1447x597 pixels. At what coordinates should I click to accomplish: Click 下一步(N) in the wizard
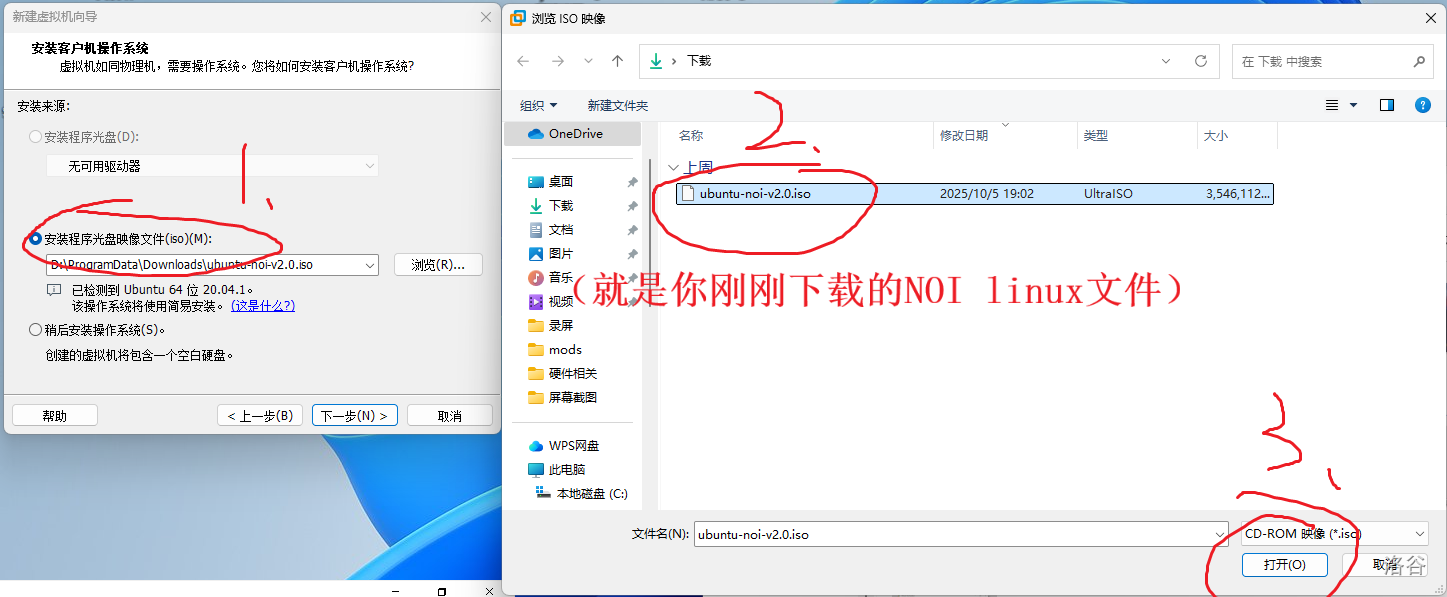(x=355, y=416)
